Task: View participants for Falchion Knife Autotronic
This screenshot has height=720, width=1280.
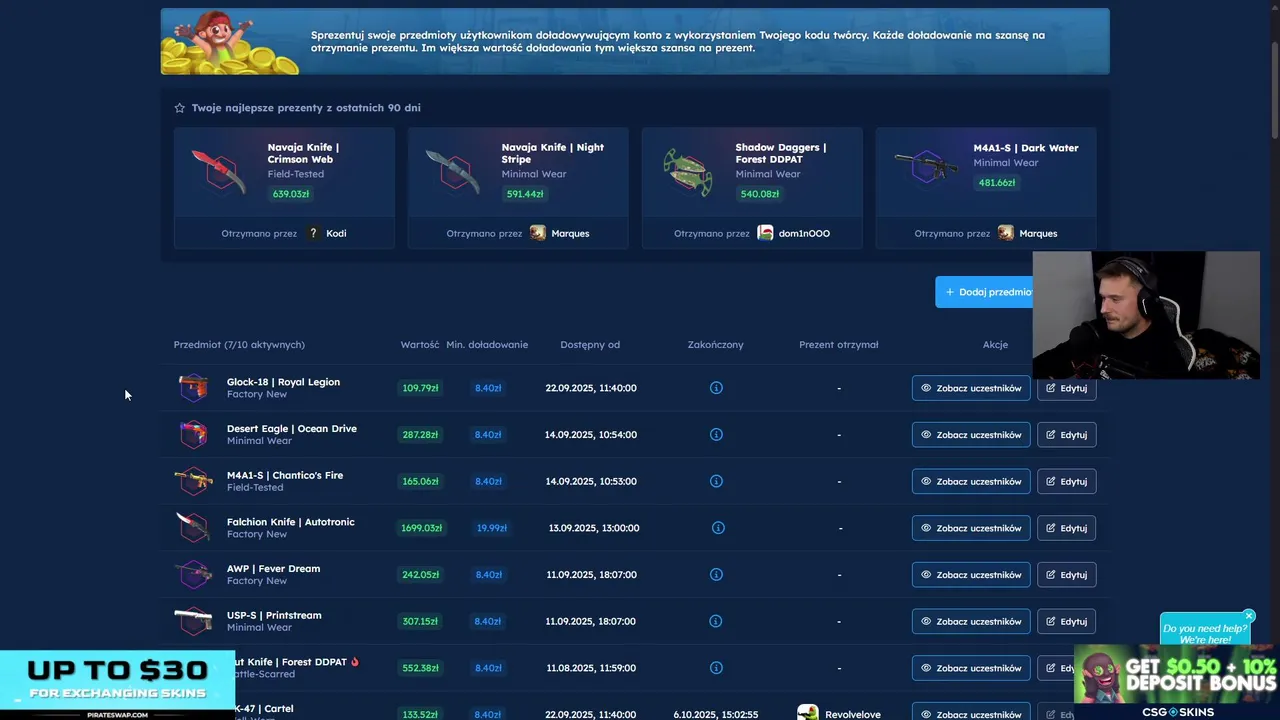Action: [x=971, y=528]
